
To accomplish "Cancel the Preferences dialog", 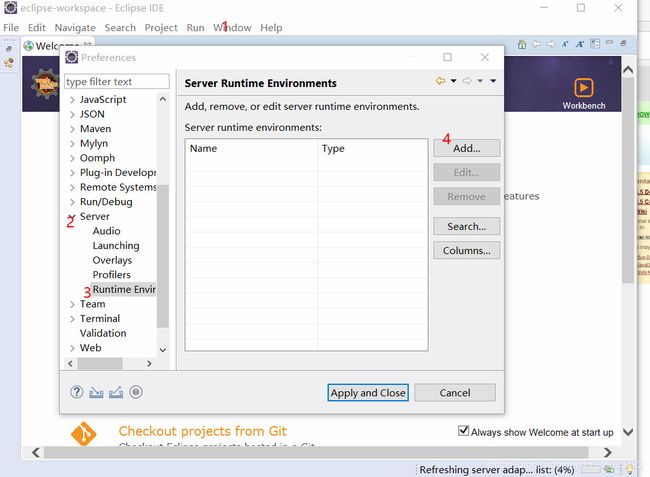I will tap(455, 392).
